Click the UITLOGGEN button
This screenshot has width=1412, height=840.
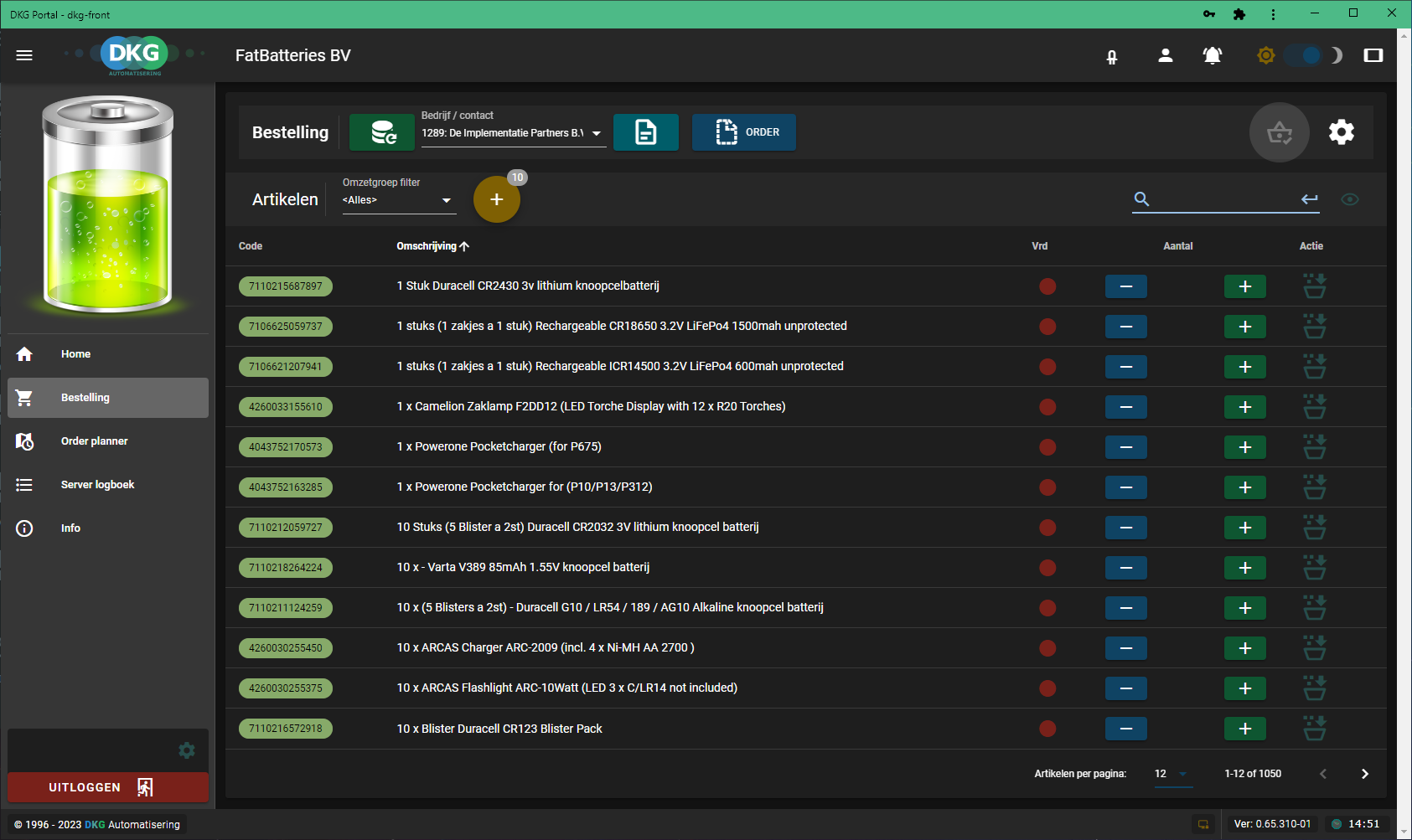108,787
